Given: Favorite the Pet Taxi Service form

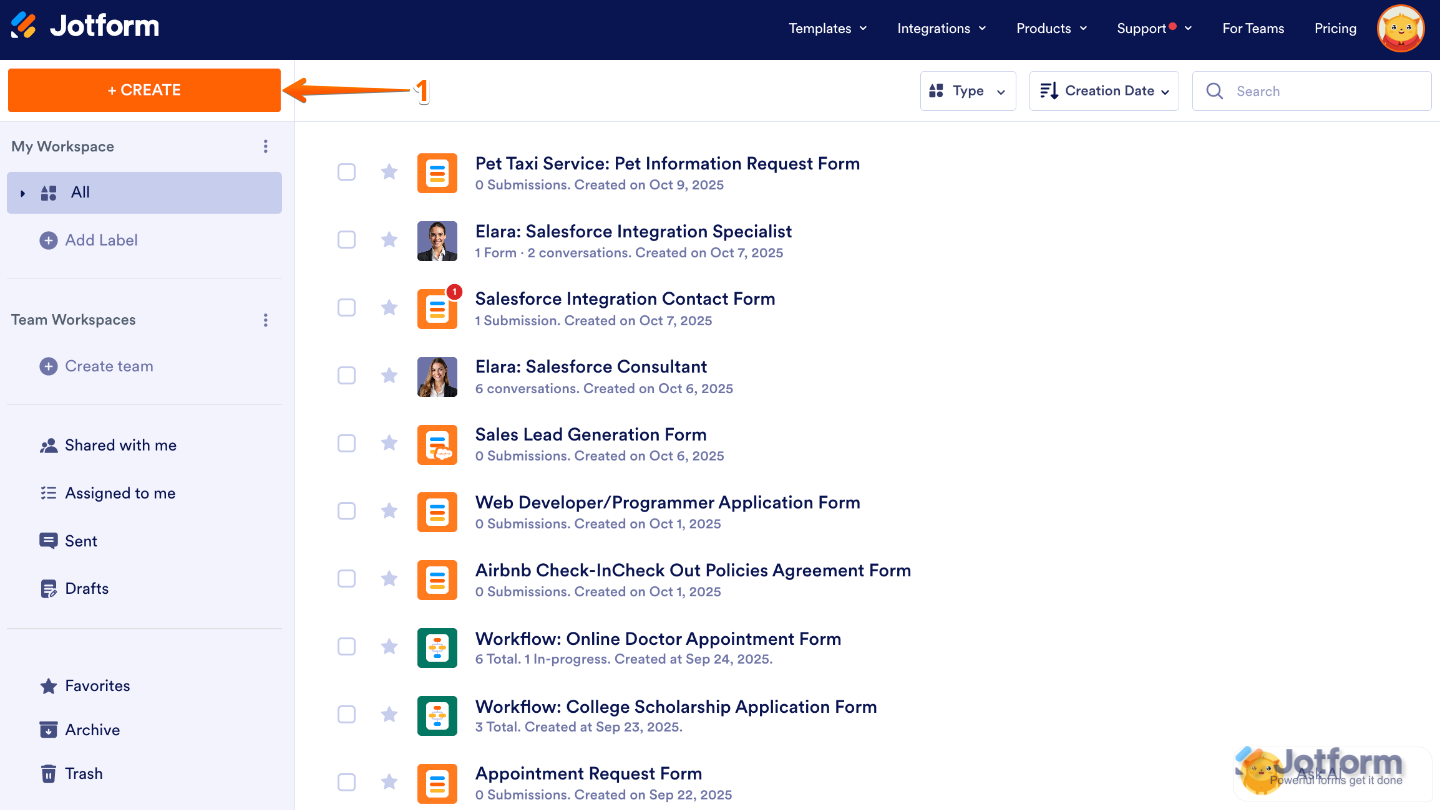Looking at the screenshot, I should [389, 172].
